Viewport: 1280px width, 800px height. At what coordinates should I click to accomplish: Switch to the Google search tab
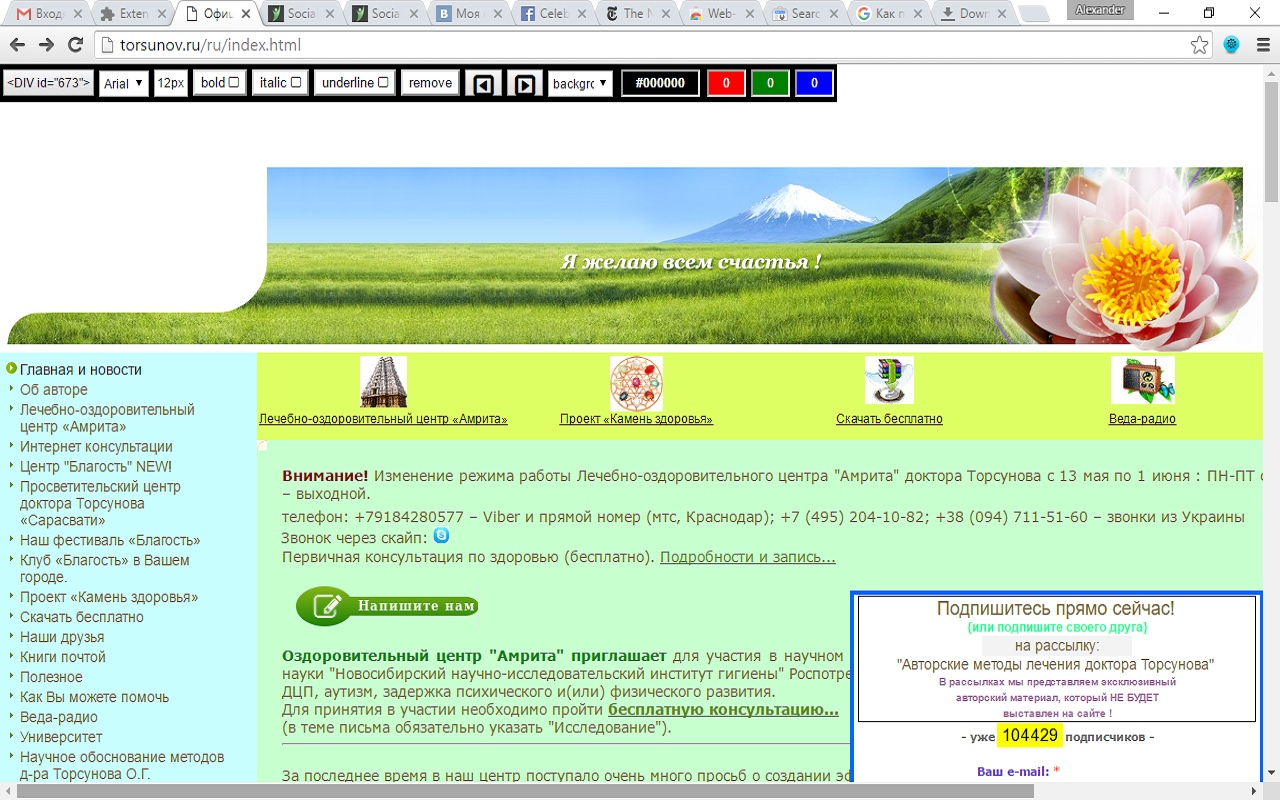point(890,14)
